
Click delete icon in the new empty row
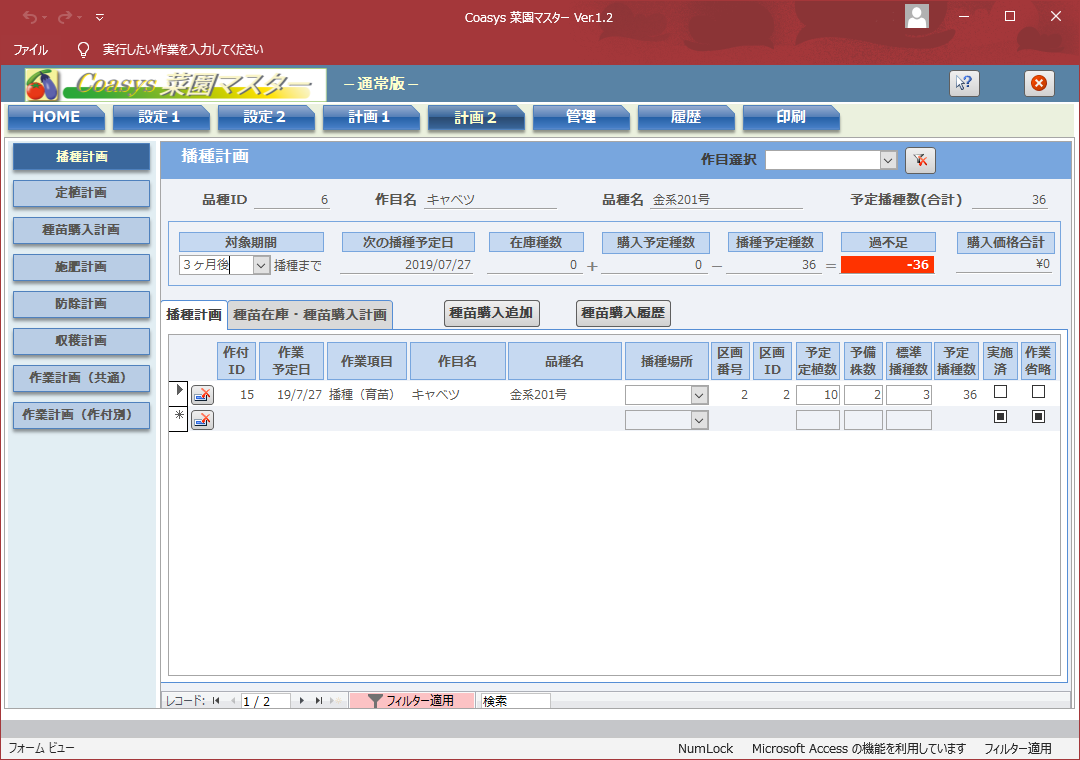coord(202,420)
